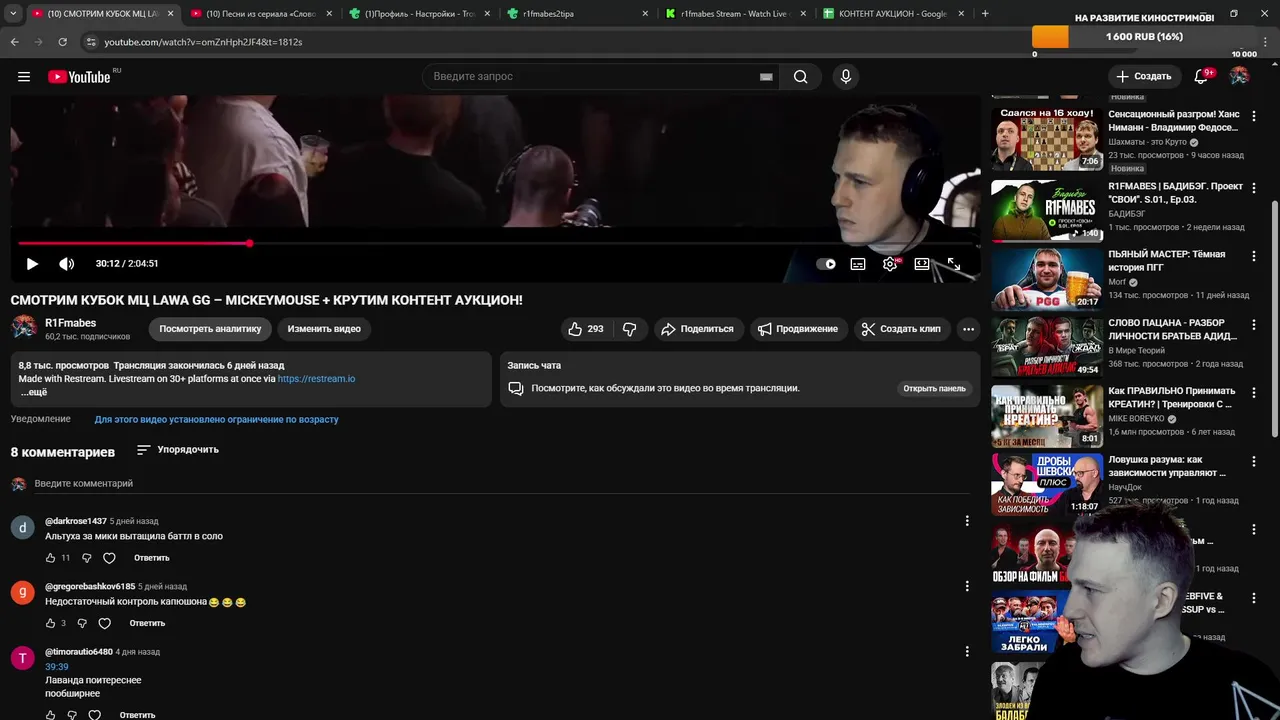Viewport: 1280px width, 720px height.
Task: Open options for ПЬЯНЫЙ МАСТЕР video
Action: (x=1254, y=256)
